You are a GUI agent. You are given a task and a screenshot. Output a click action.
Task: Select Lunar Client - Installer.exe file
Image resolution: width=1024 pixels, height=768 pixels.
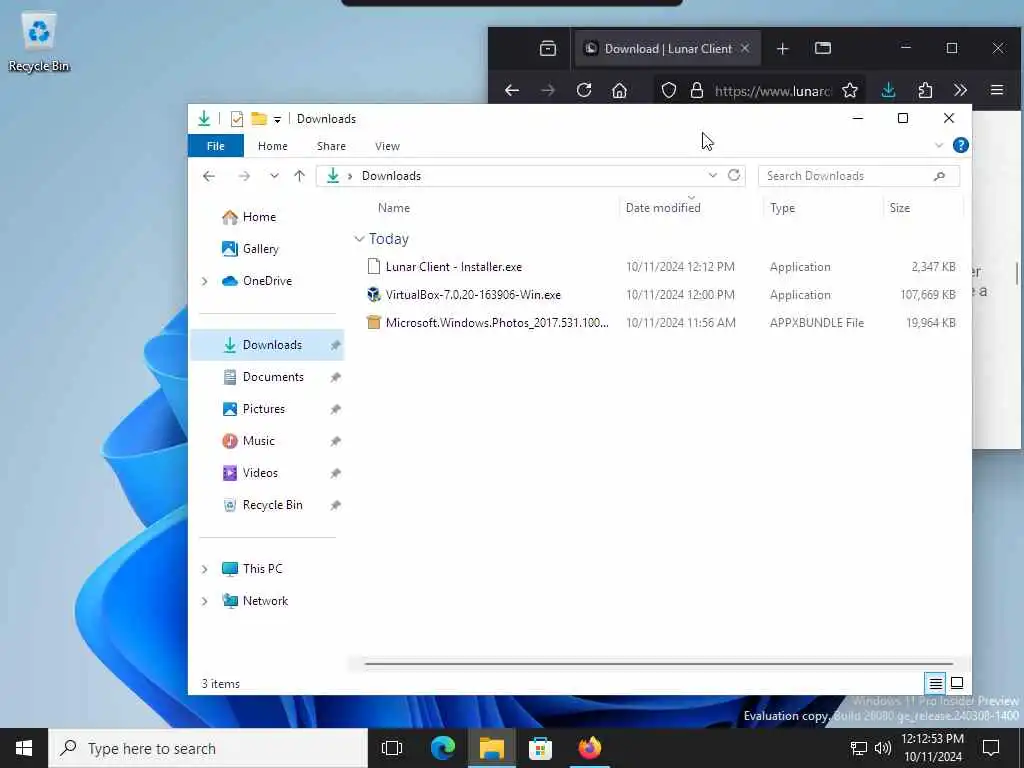tap(454, 266)
